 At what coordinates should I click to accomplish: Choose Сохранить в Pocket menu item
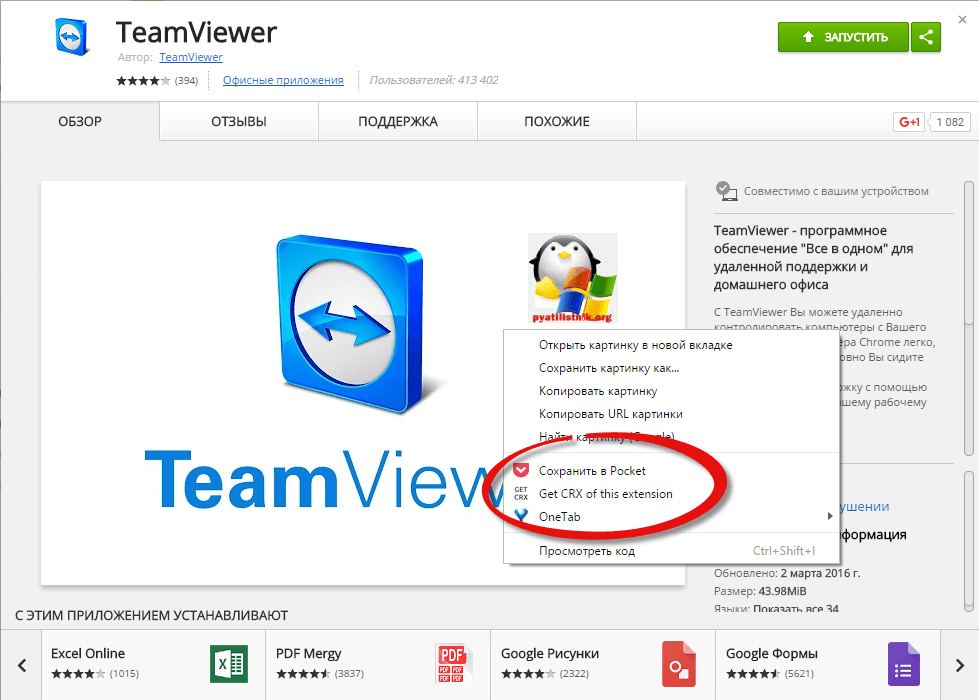click(672, 471)
